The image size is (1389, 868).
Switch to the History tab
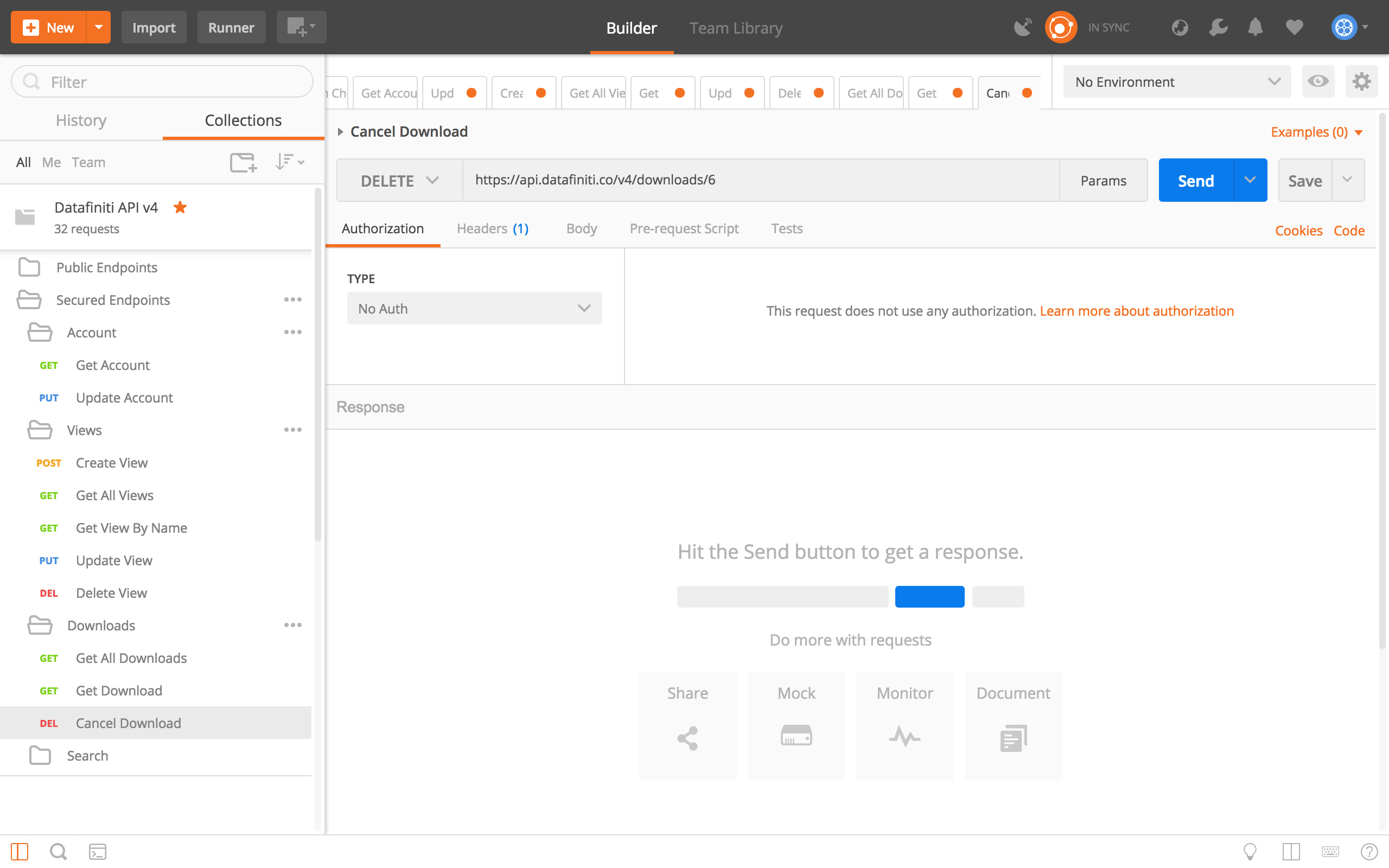[81, 120]
